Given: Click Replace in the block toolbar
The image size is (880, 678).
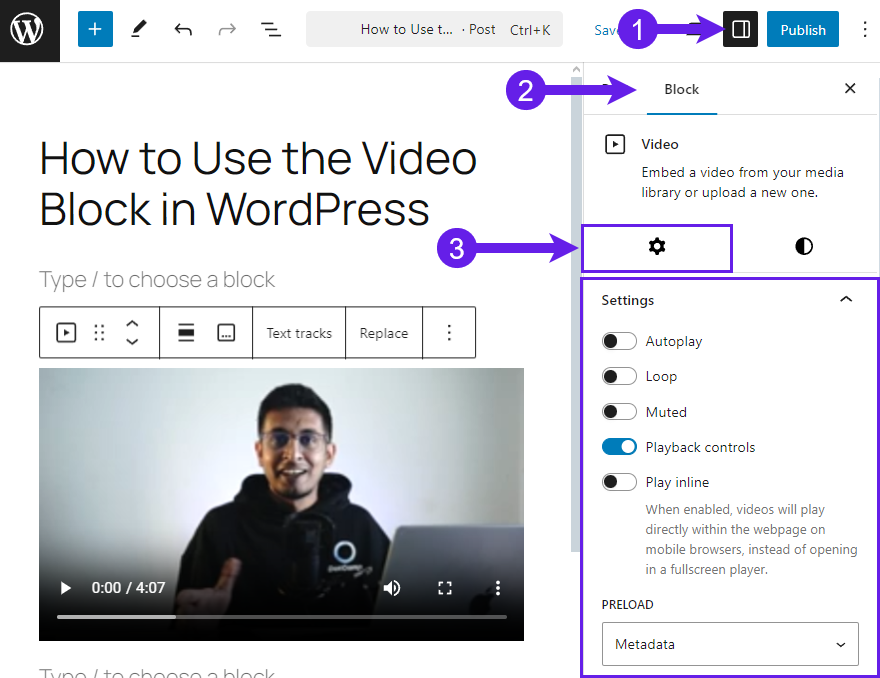Looking at the screenshot, I should 384,333.
